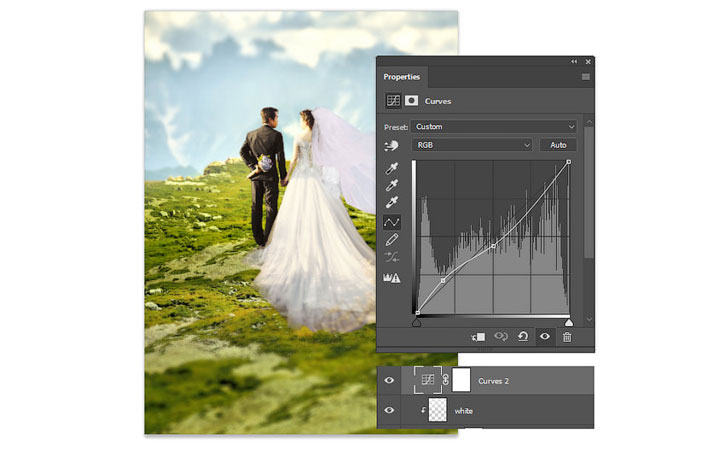Click the black input slider triangle

click(417, 322)
